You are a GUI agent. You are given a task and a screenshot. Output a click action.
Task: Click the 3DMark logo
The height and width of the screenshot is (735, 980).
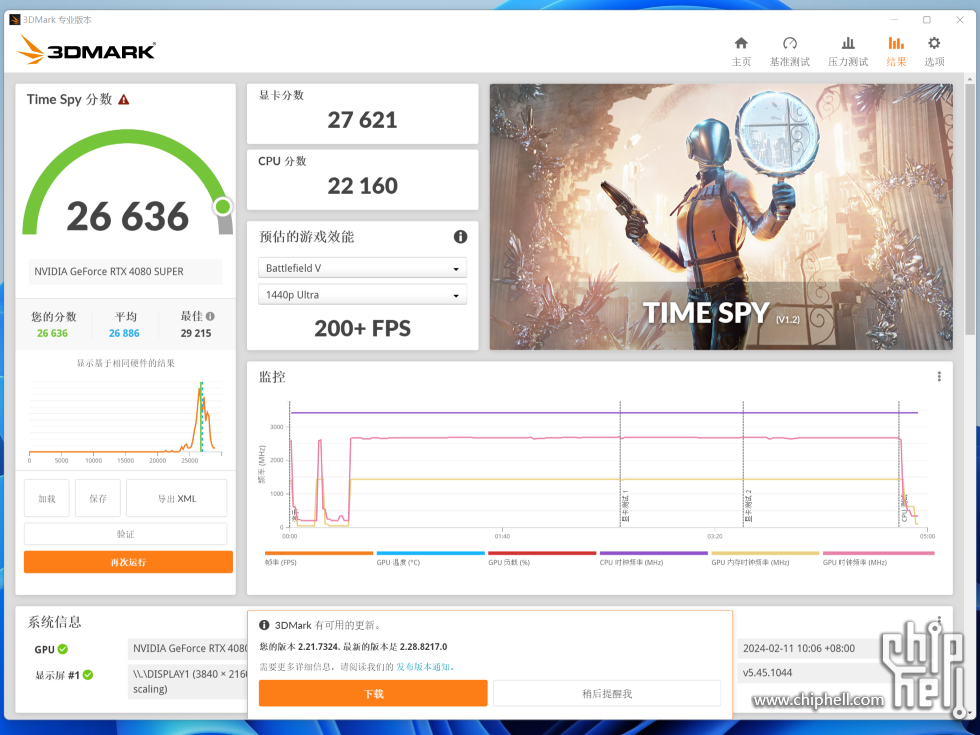tap(86, 49)
